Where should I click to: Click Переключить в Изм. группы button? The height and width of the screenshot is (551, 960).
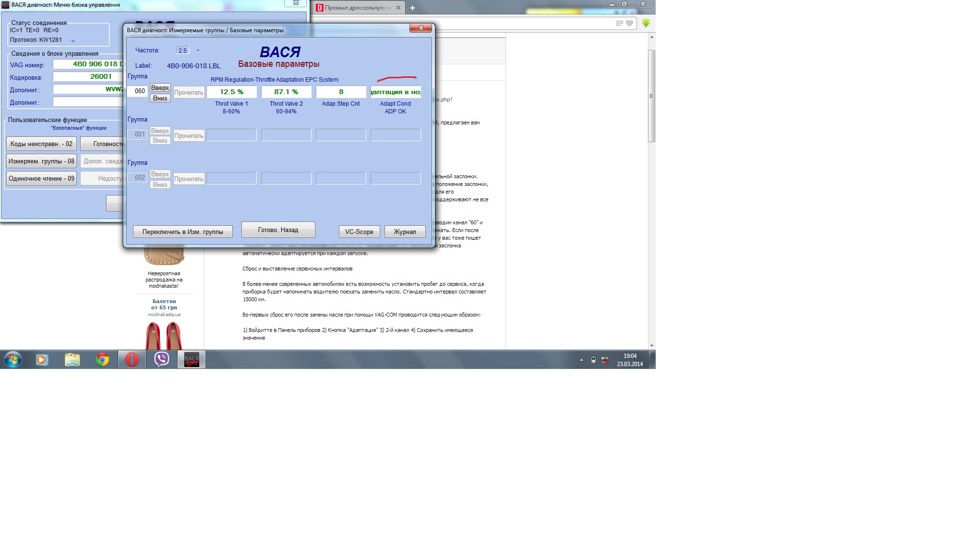pyautogui.click(x=182, y=231)
